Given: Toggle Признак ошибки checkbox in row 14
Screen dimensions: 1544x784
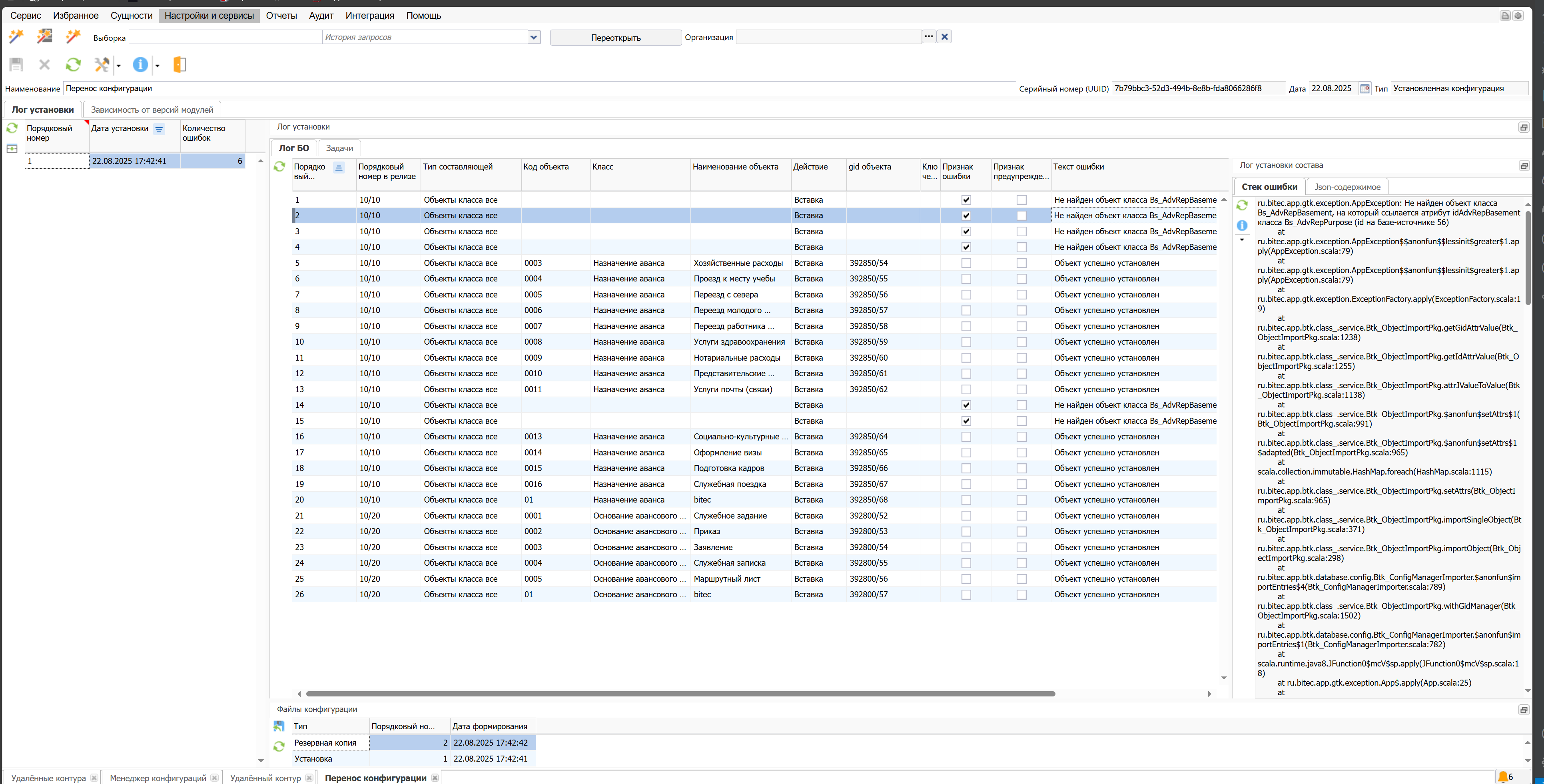Looking at the screenshot, I should click(965, 405).
